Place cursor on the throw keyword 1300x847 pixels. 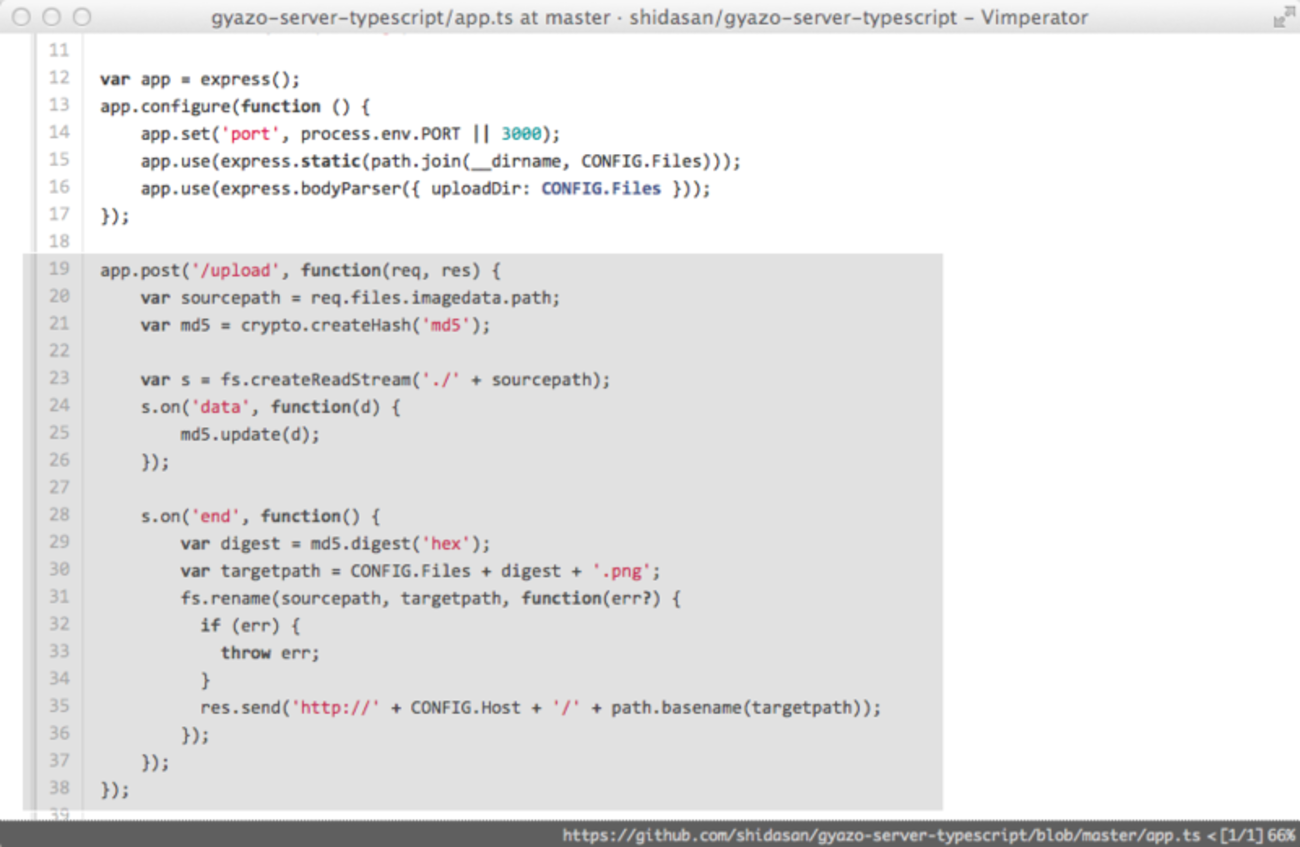(x=246, y=652)
